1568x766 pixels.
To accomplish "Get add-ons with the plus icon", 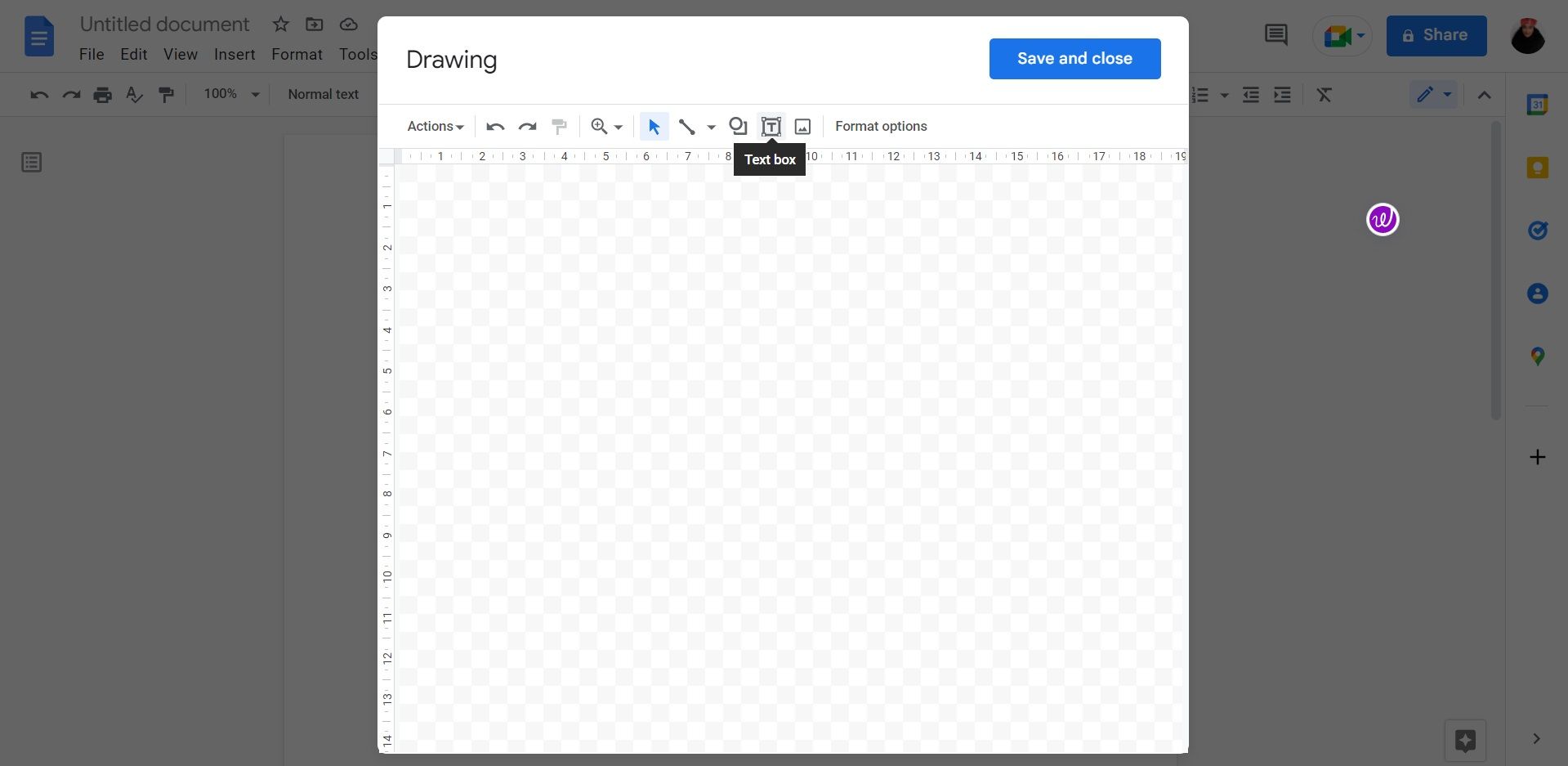I will [1538, 457].
